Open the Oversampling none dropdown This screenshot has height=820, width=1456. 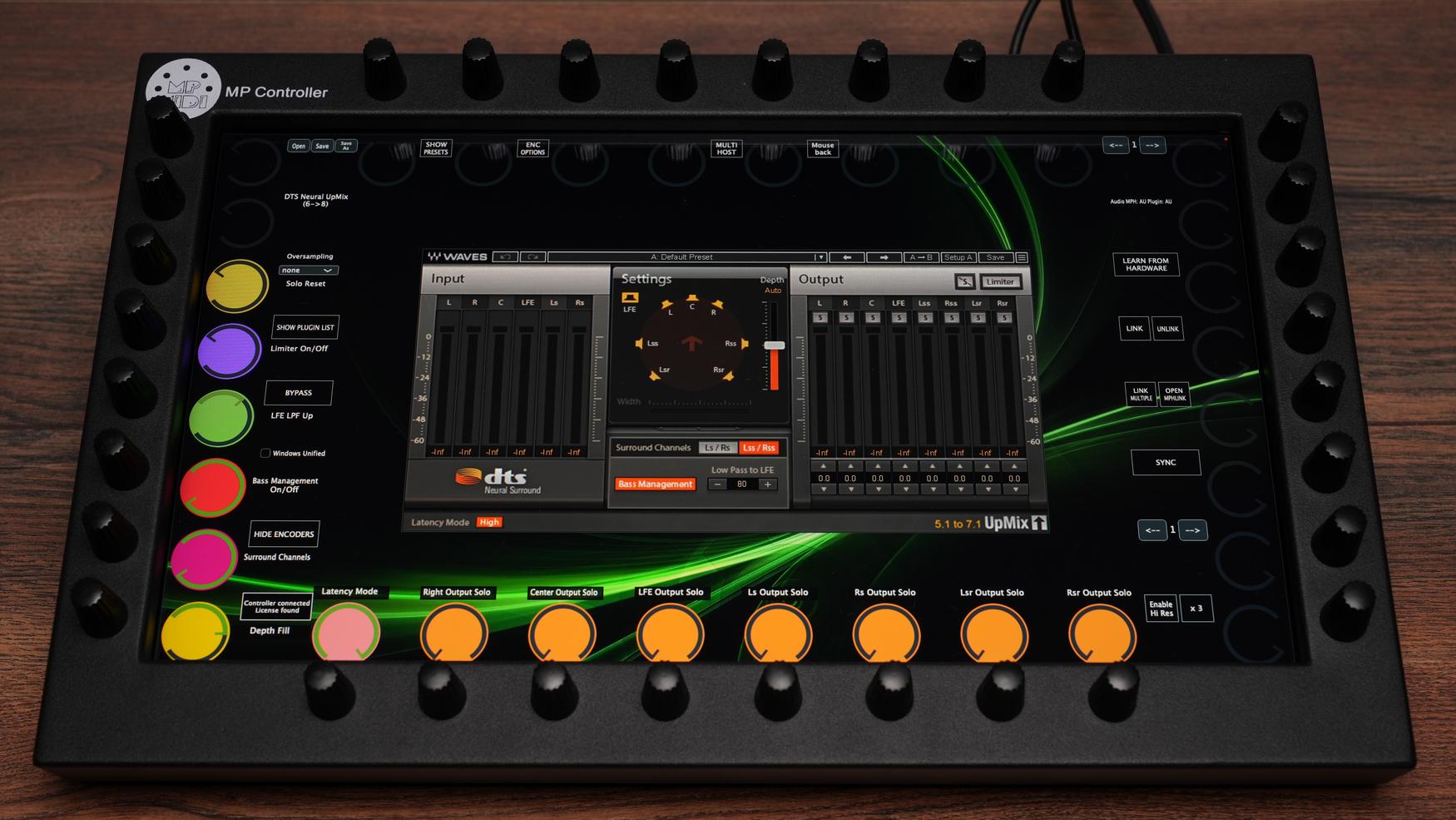308,270
